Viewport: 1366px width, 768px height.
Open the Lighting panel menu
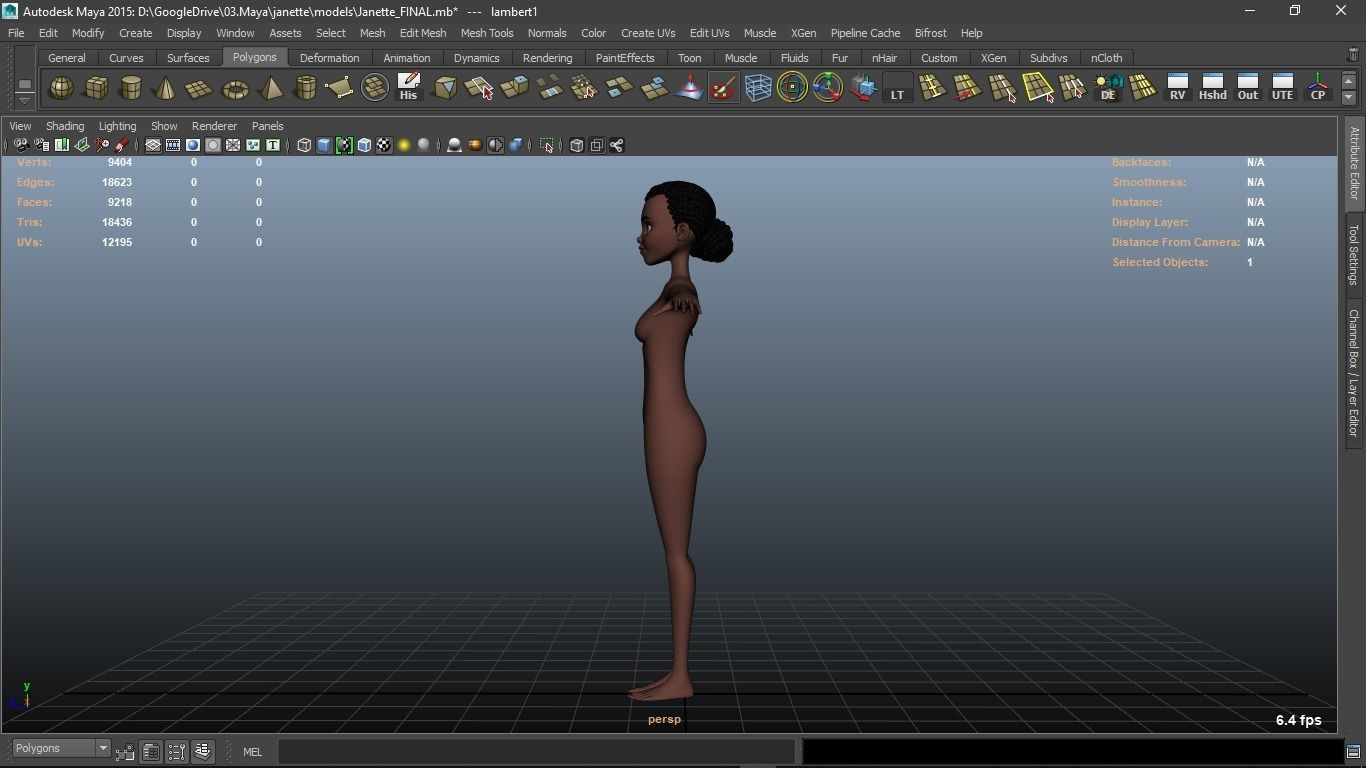[117, 126]
